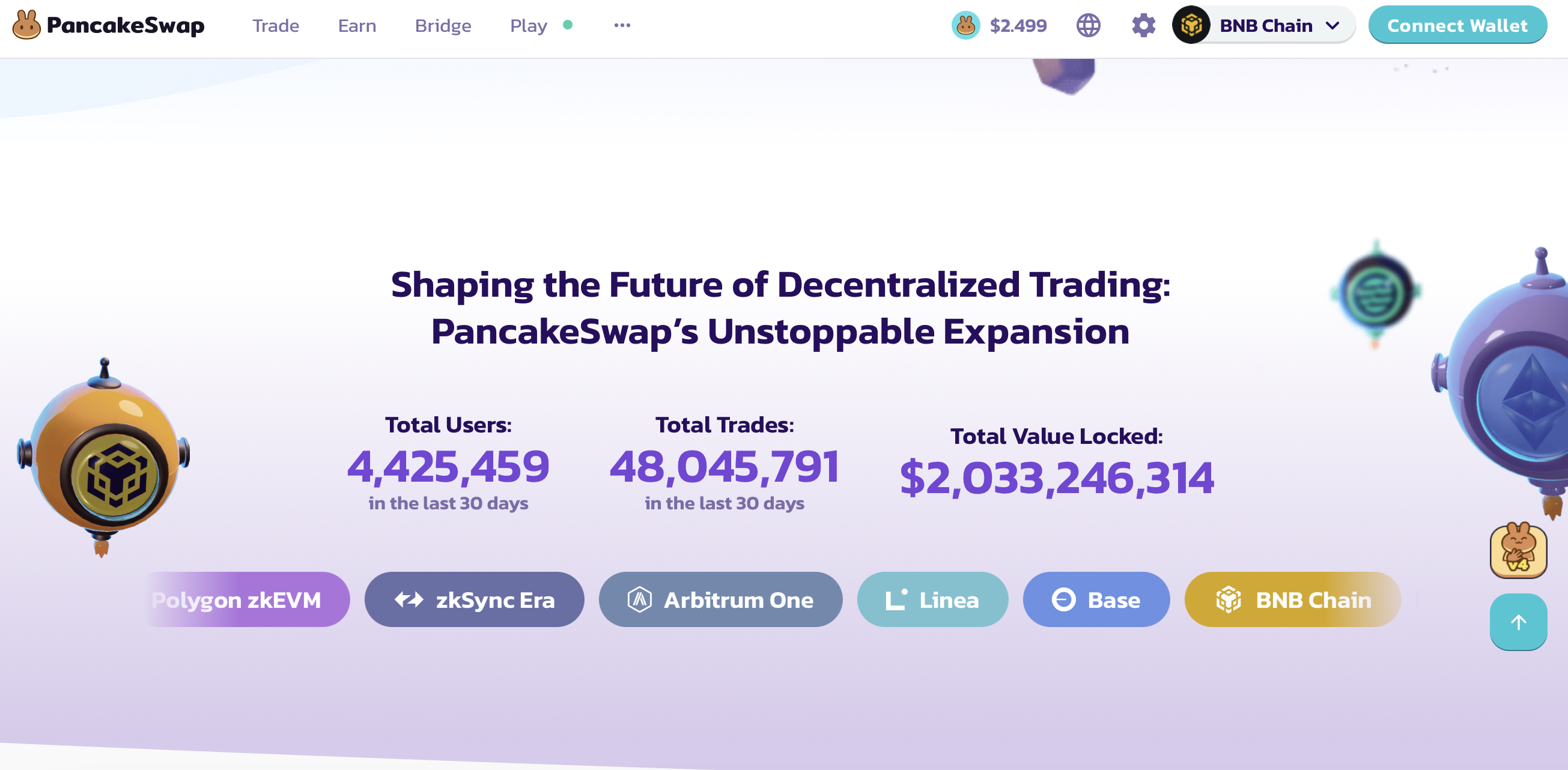
Task: Open the settings gear
Action: pos(1143,25)
